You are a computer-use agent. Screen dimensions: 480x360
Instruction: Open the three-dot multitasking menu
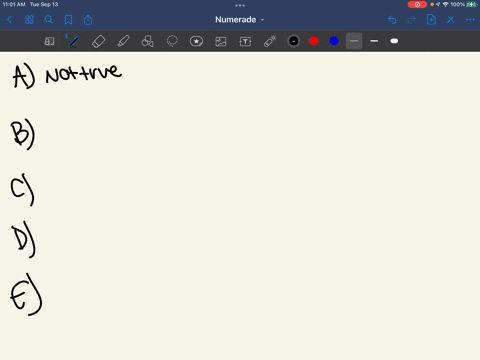[x=240, y=5]
